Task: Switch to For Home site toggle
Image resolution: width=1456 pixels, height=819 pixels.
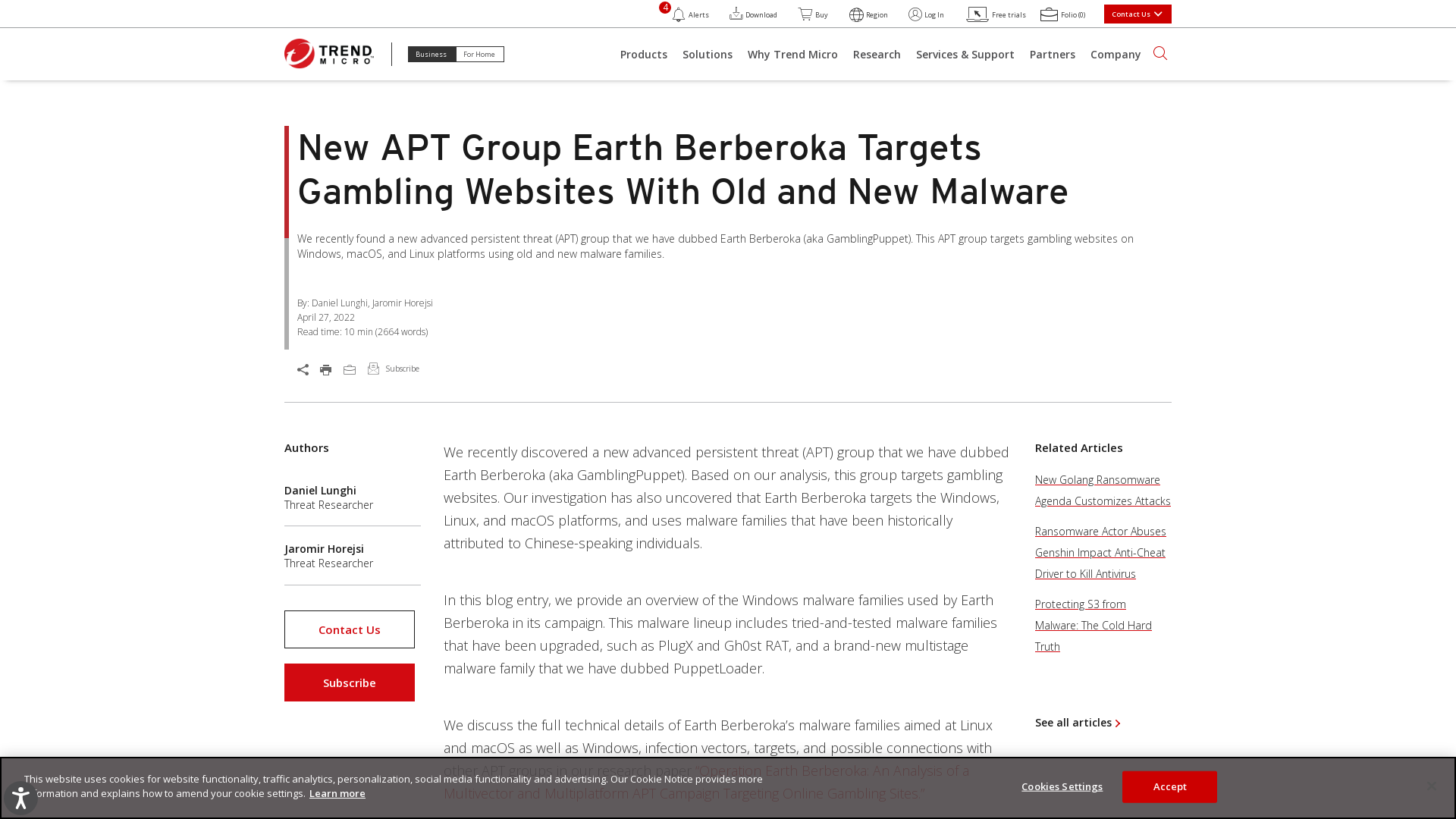Action: click(479, 55)
